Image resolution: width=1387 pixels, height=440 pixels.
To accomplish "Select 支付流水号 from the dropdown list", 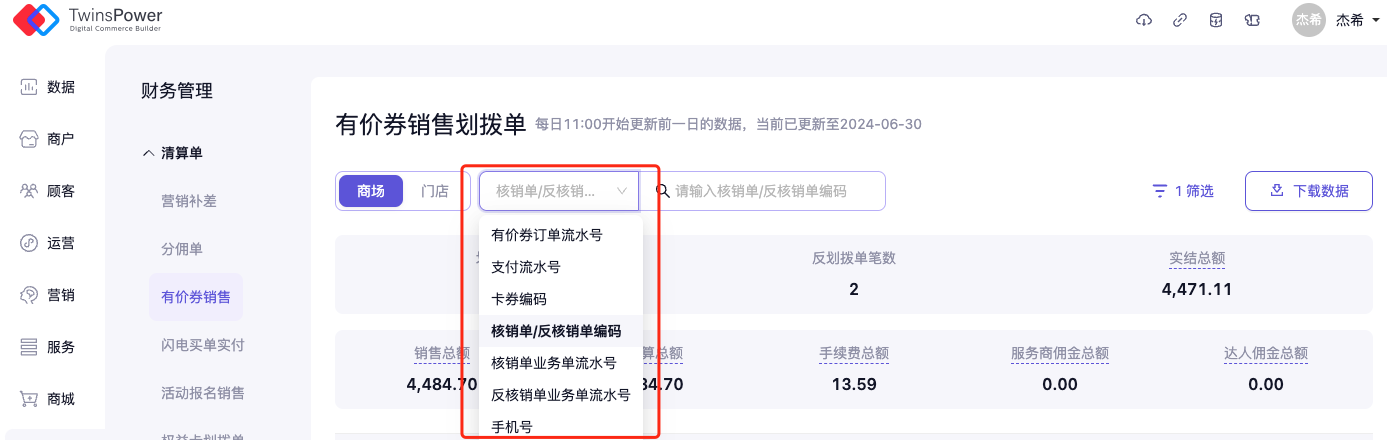I will (x=526, y=267).
